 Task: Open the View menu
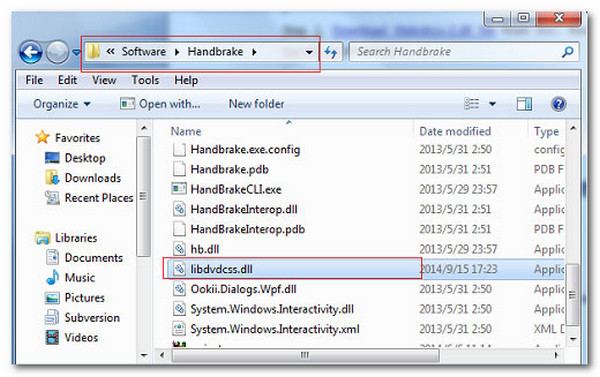pos(104,80)
